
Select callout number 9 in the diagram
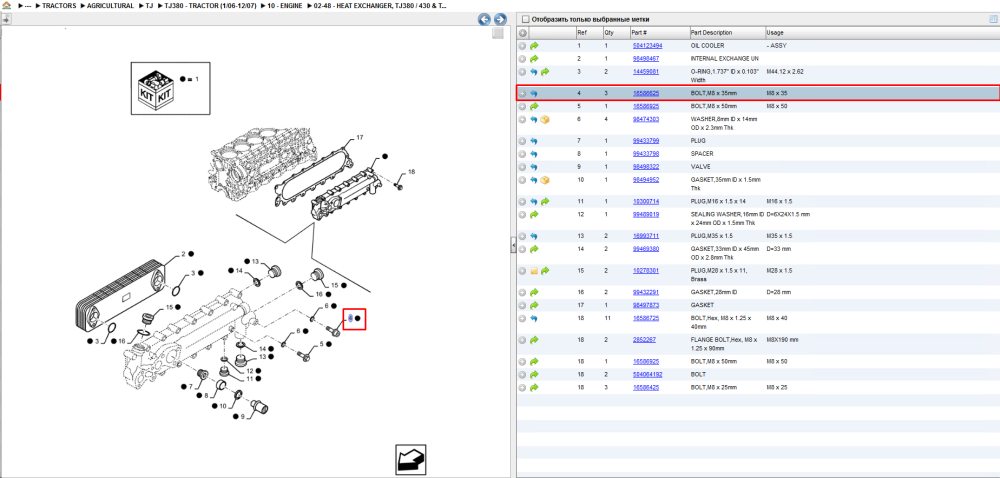243,416
